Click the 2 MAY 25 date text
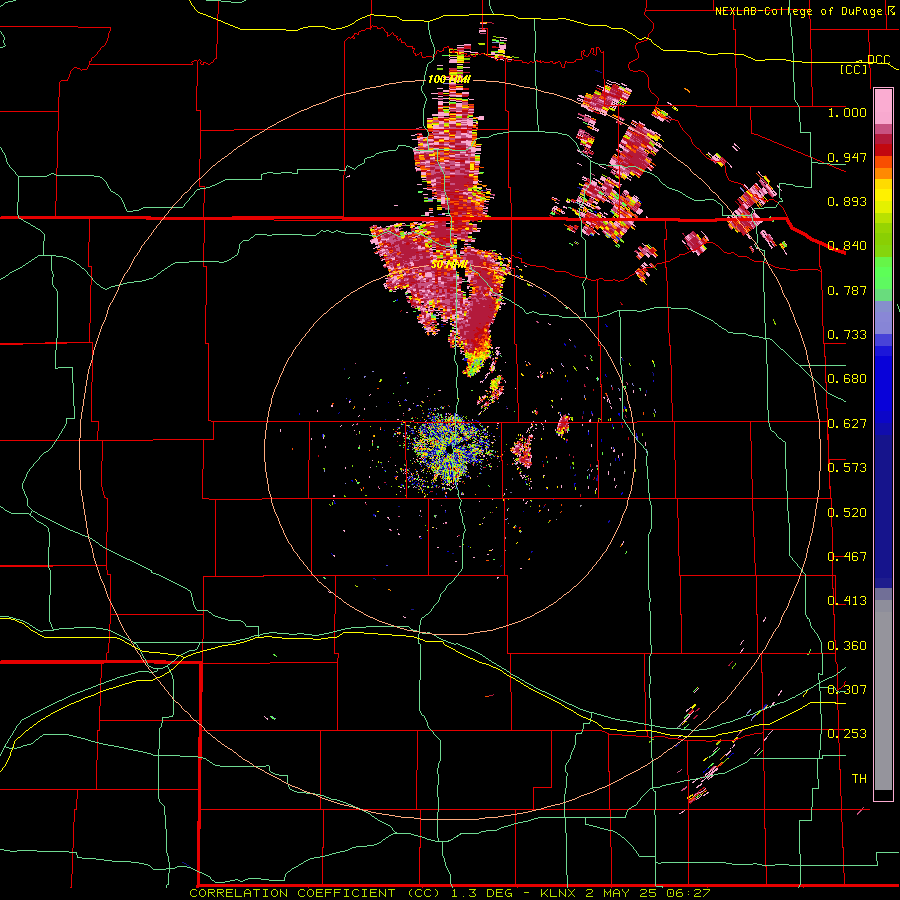This screenshot has height=900, width=900. click(621, 893)
